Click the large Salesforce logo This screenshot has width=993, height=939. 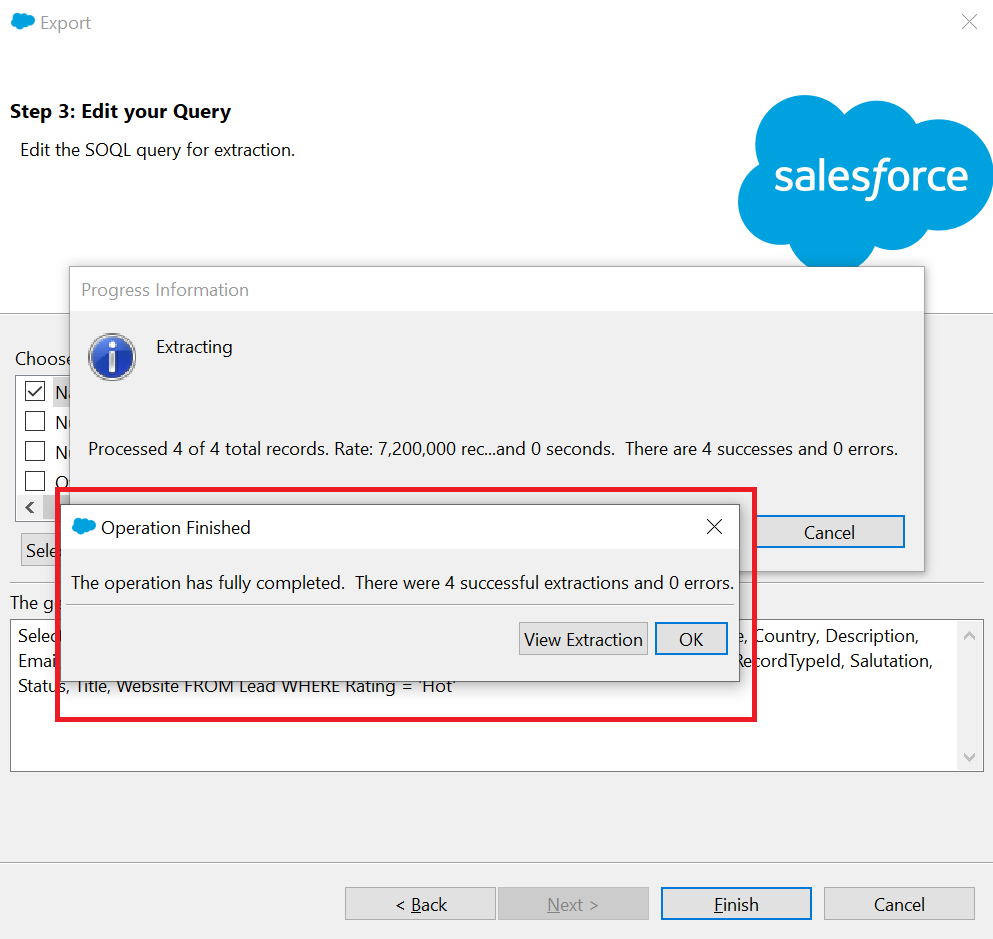click(x=865, y=182)
